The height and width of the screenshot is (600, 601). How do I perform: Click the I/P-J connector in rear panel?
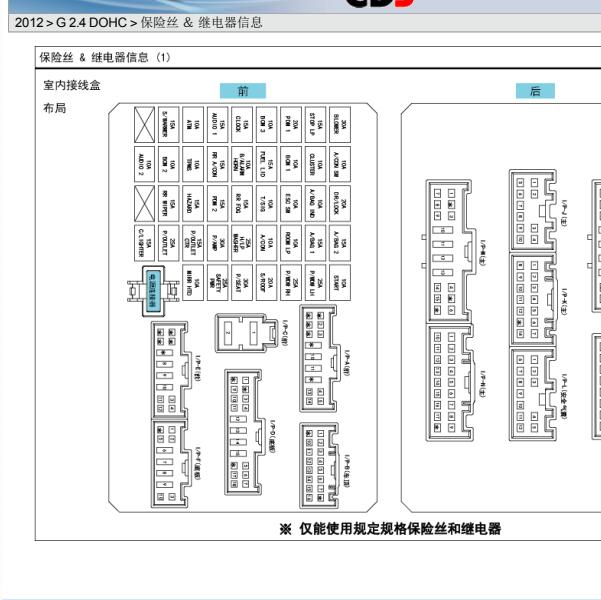tap(533, 210)
